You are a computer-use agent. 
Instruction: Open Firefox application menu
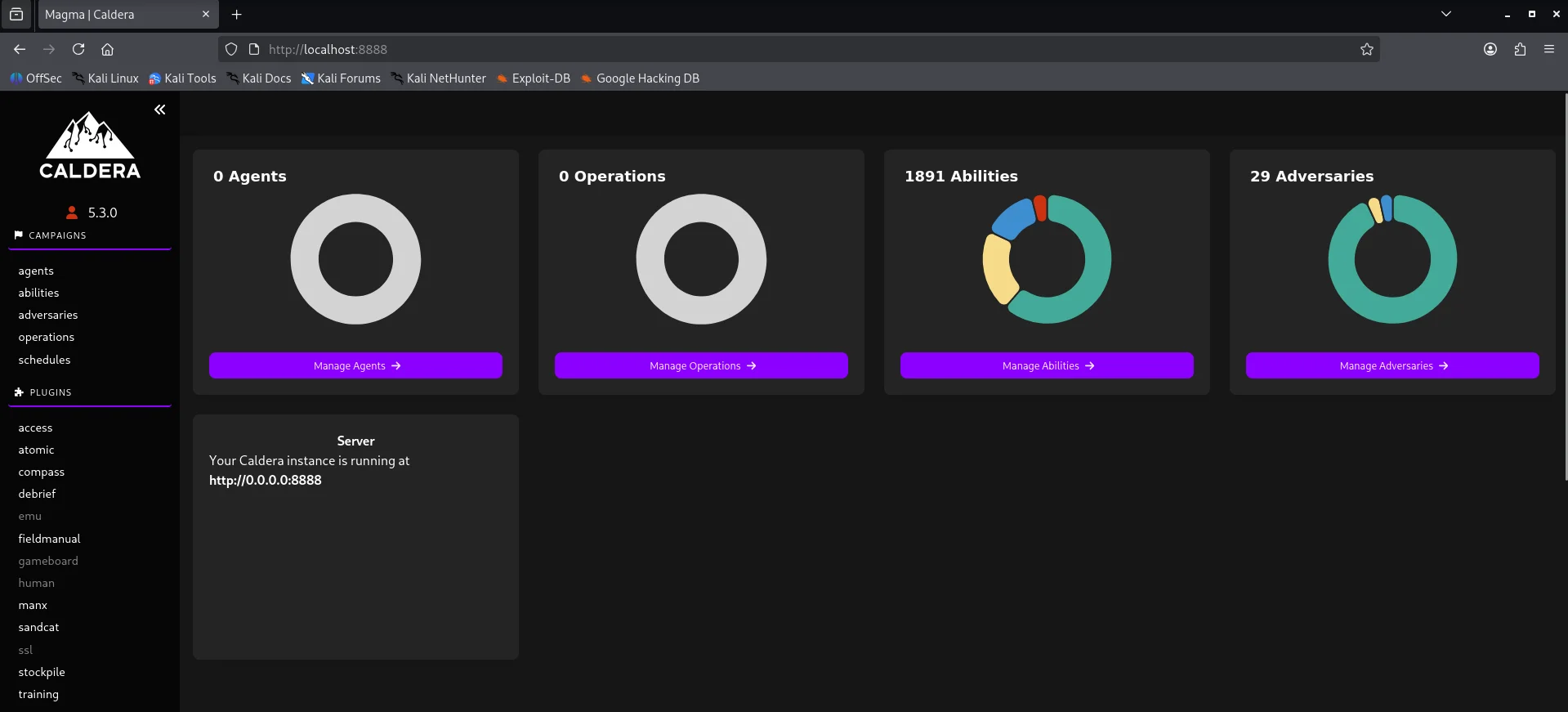(x=1549, y=49)
